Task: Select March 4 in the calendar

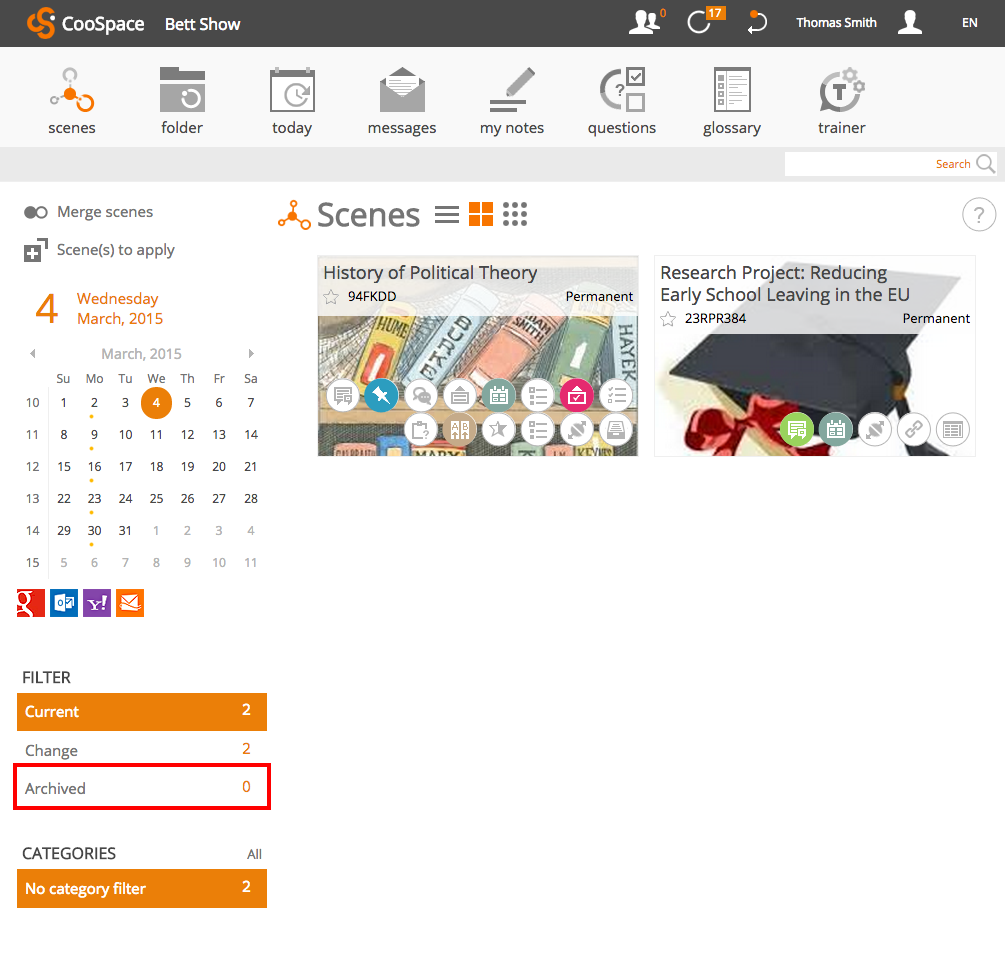Action: coord(156,403)
